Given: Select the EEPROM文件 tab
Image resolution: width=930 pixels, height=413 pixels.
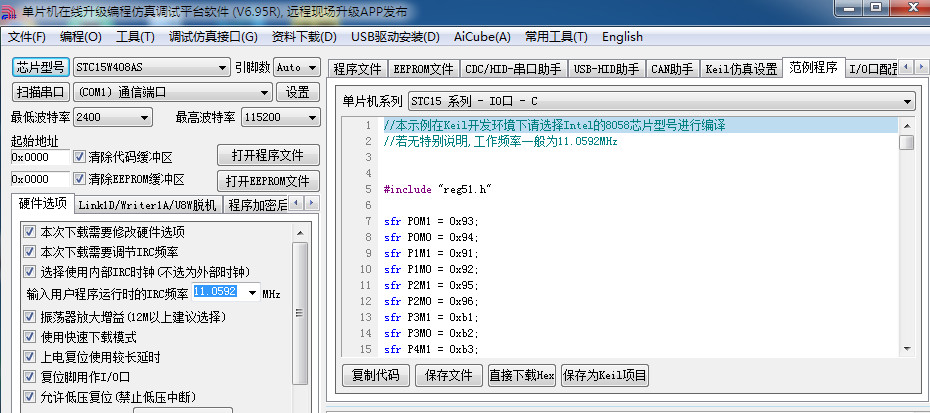Looking at the screenshot, I should 423,69.
